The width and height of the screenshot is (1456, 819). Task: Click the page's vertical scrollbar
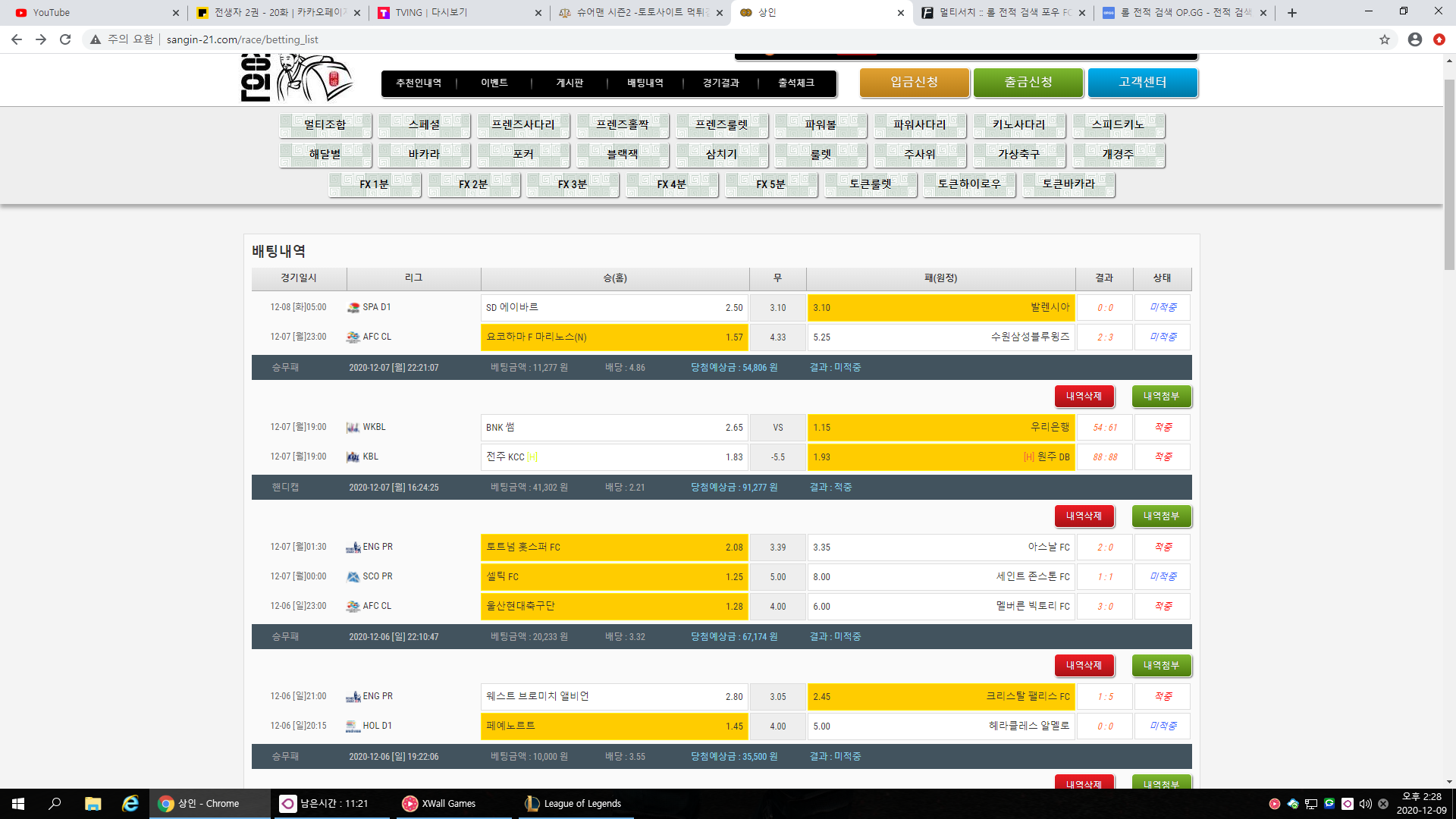pyautogui.click(x=1449, y=174)
